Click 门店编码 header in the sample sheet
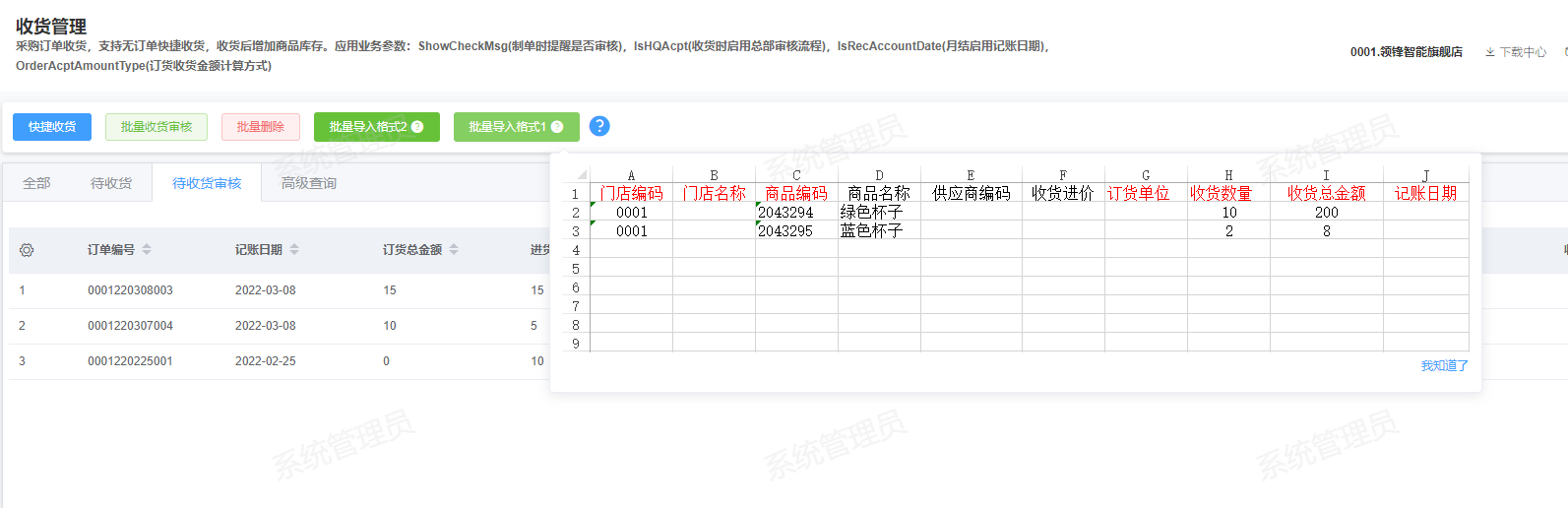The height and width of the screenshot is (508, 1568). [x=632, y=193]
